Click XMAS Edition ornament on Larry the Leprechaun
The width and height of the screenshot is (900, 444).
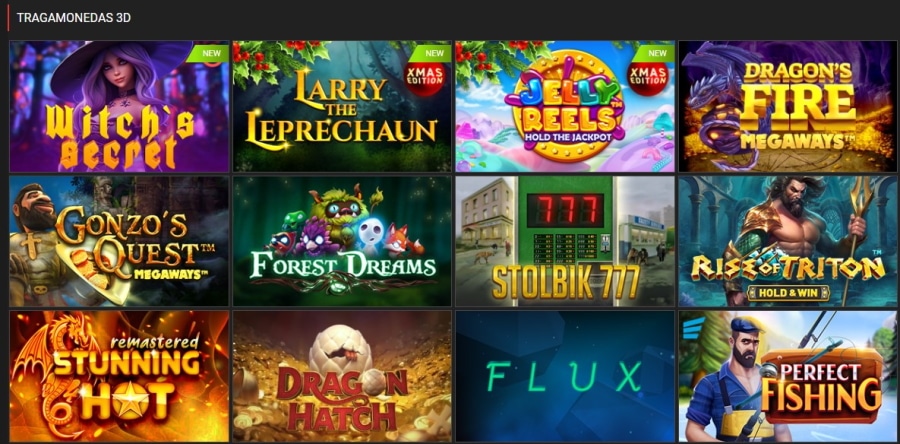[x=426, y=79]
